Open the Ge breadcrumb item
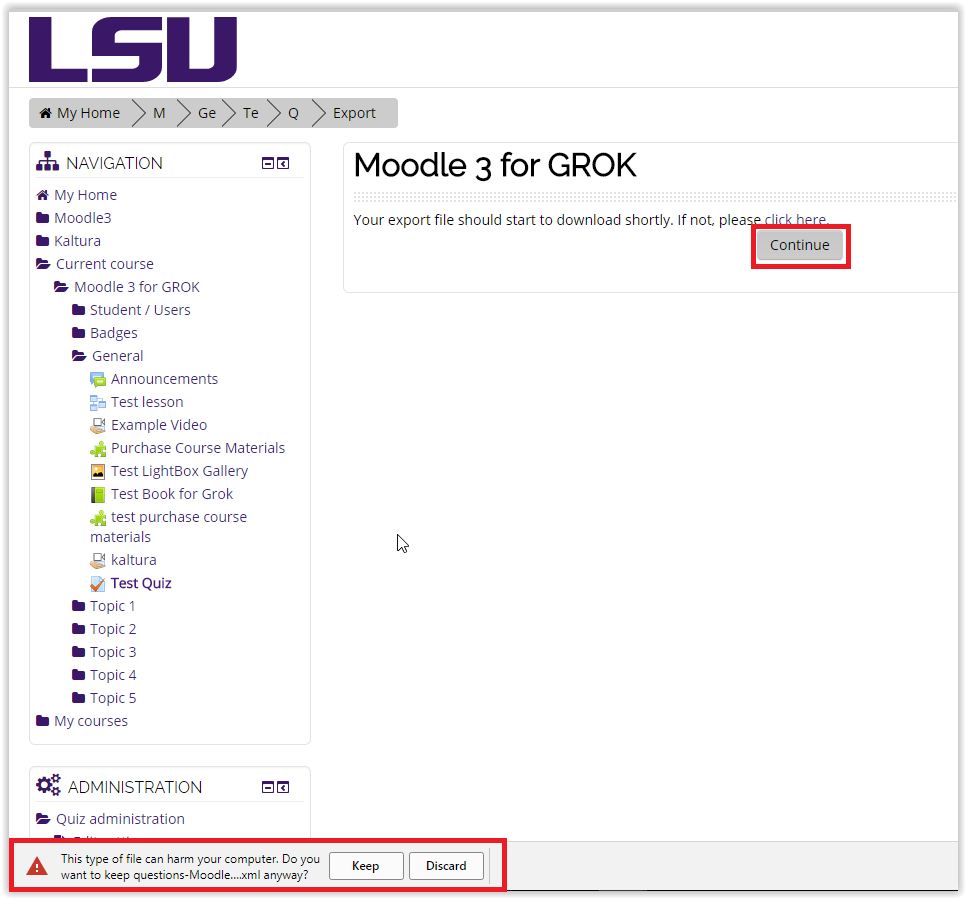The width and height of the screenshot is (966, 899). tap(207, 113)
